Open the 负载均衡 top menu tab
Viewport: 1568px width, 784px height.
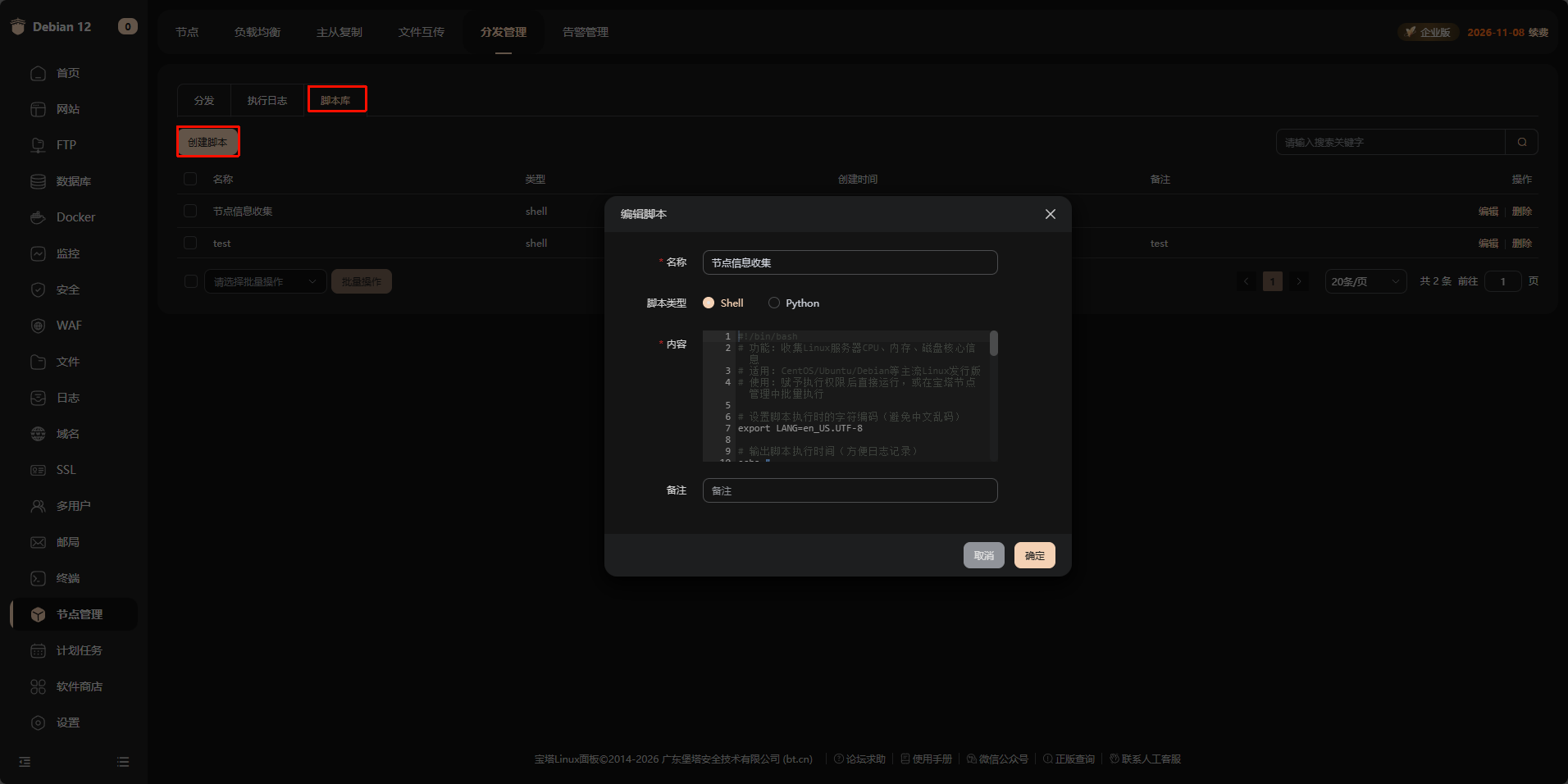[x=257, y=32]
